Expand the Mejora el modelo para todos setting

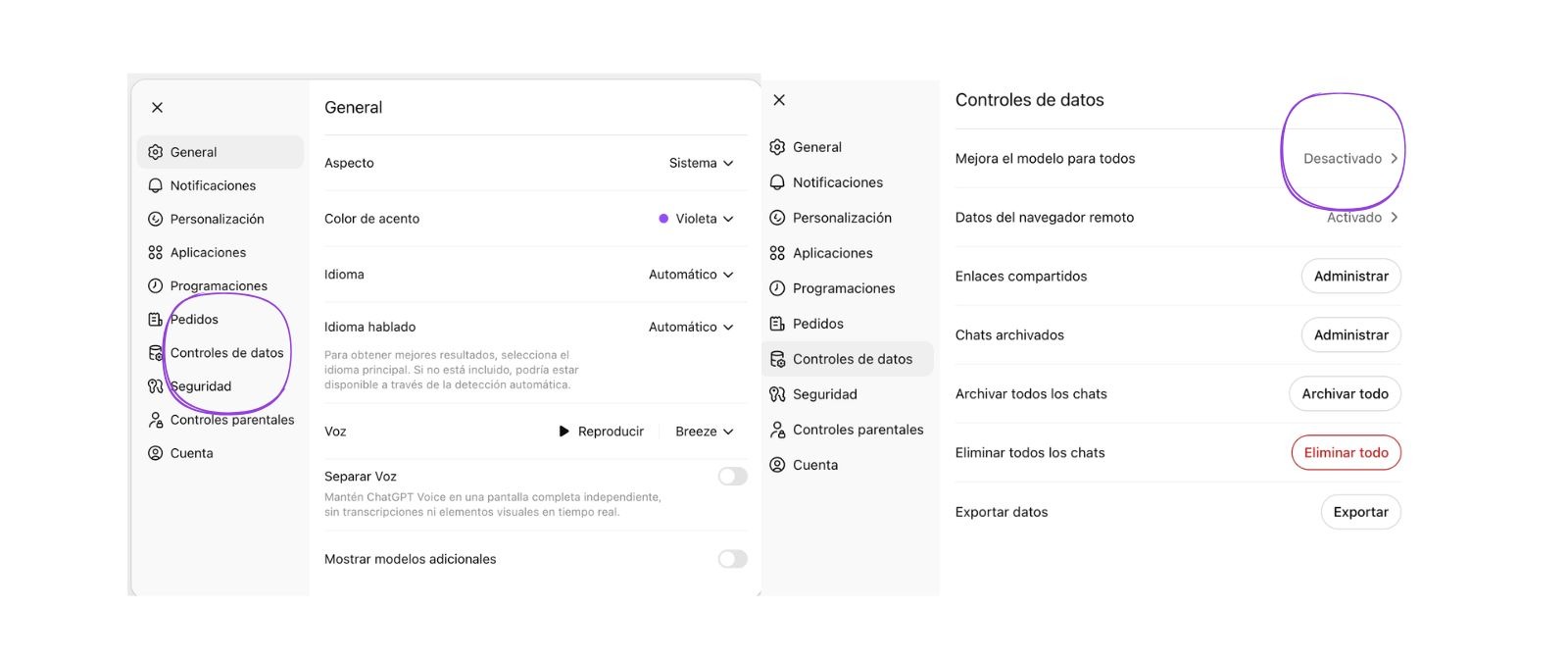click(x=1350, y=159)
